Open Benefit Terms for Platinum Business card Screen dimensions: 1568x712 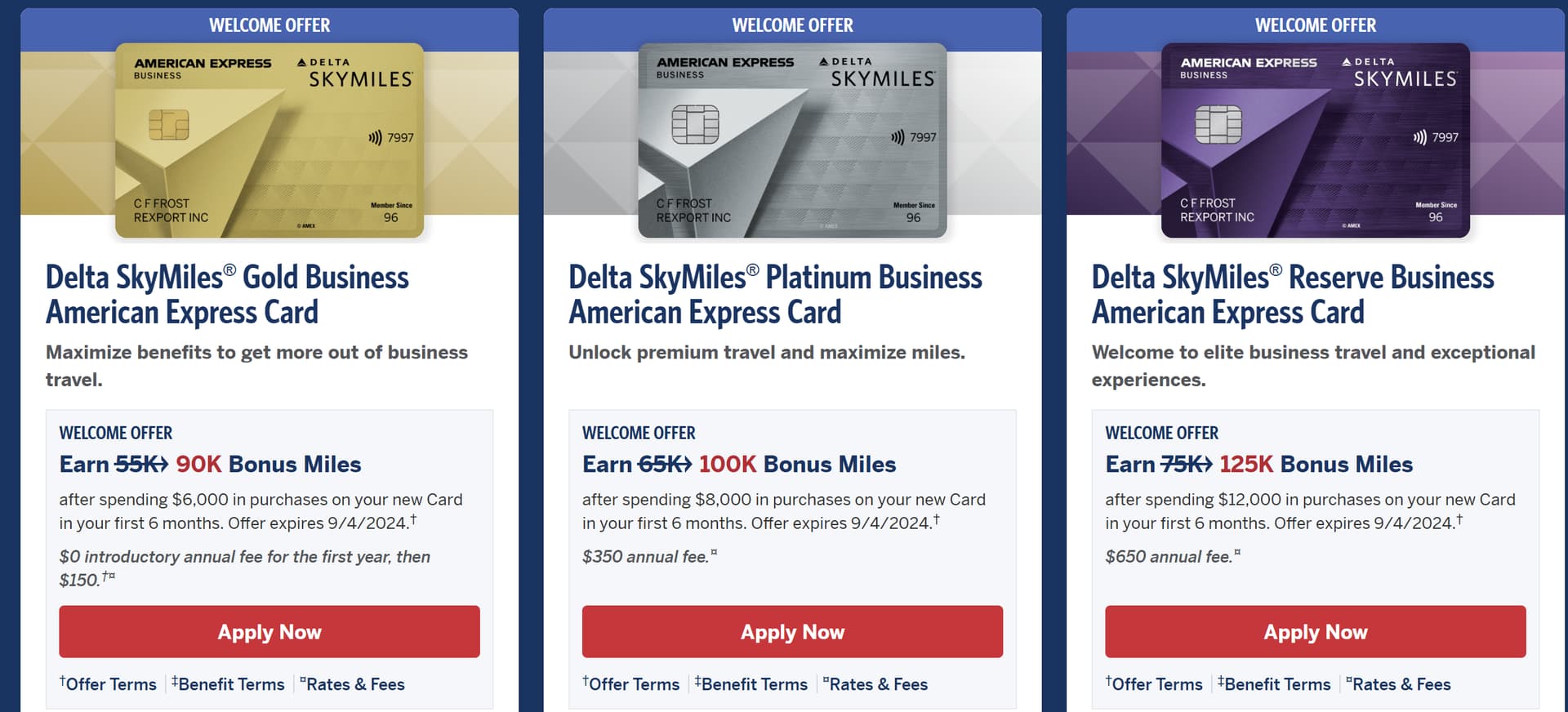point(753,684)
